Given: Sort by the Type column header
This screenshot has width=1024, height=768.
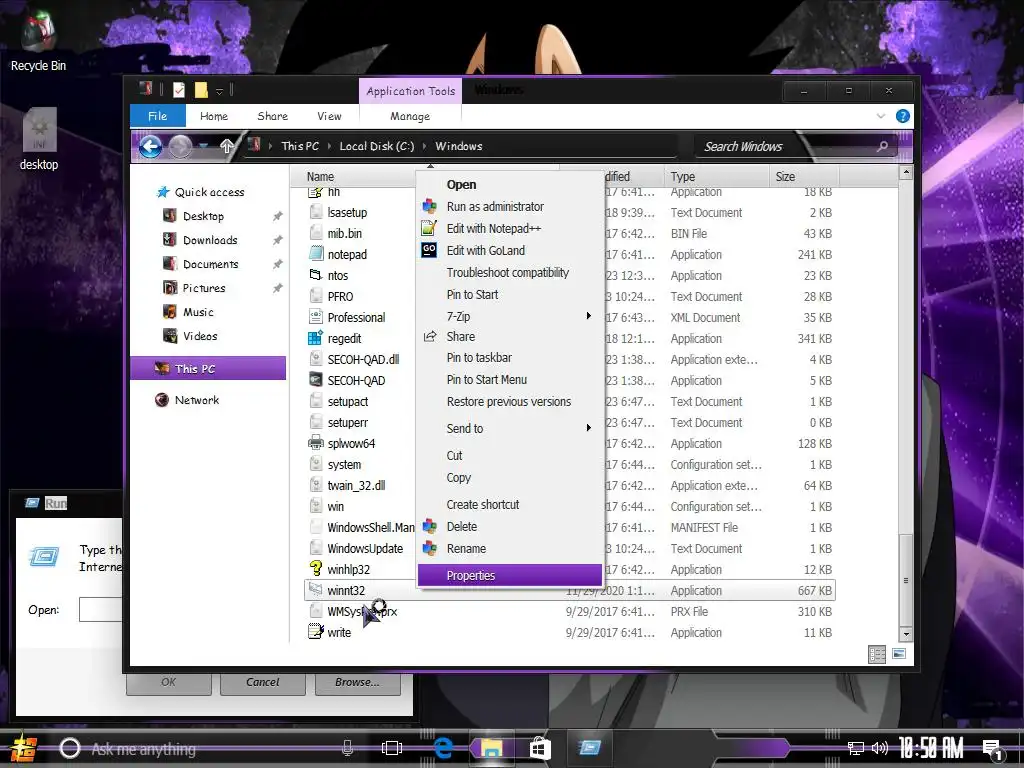Looking at the screenshot, I should [716, 176].
